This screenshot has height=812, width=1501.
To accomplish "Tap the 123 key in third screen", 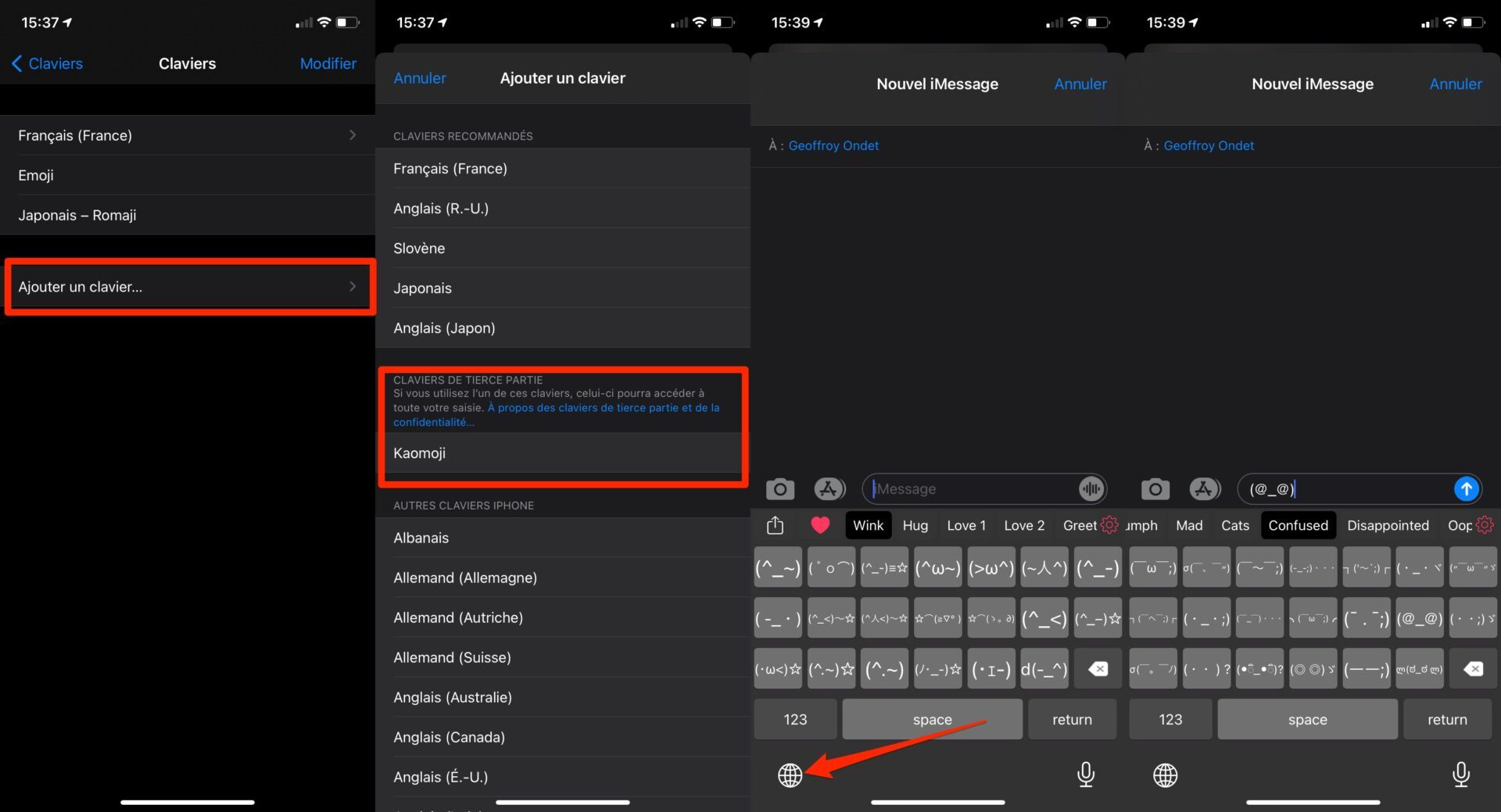I will click(x=795, y=719).
